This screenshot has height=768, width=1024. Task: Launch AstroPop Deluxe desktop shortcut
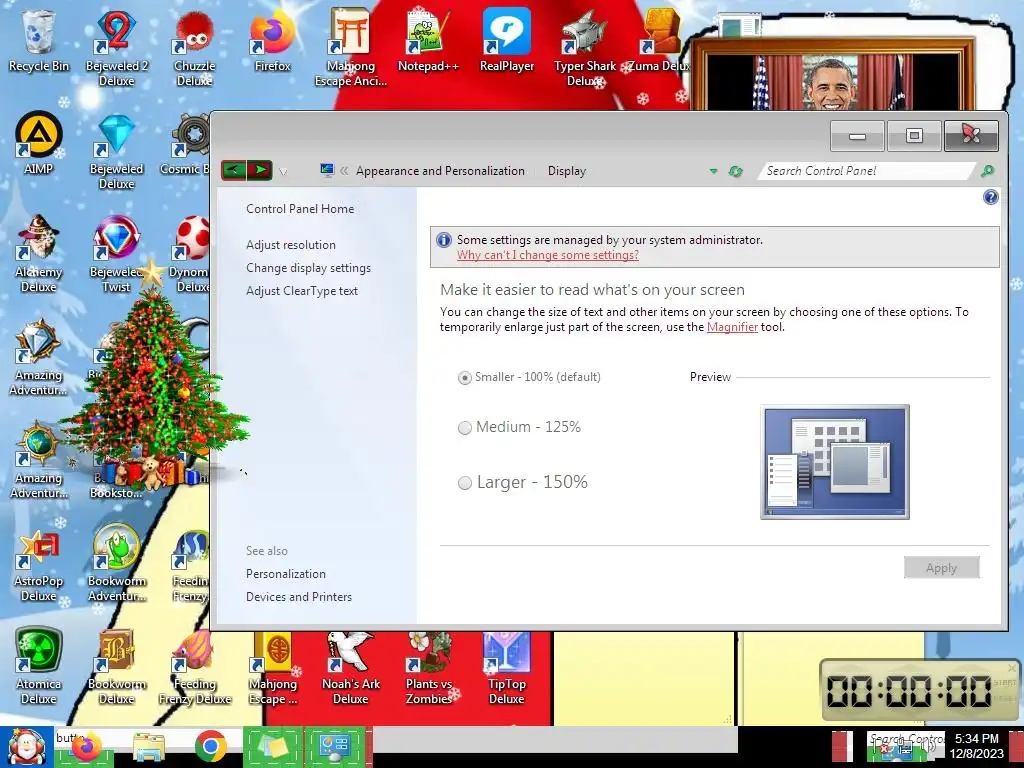click(x=39, y=564)
